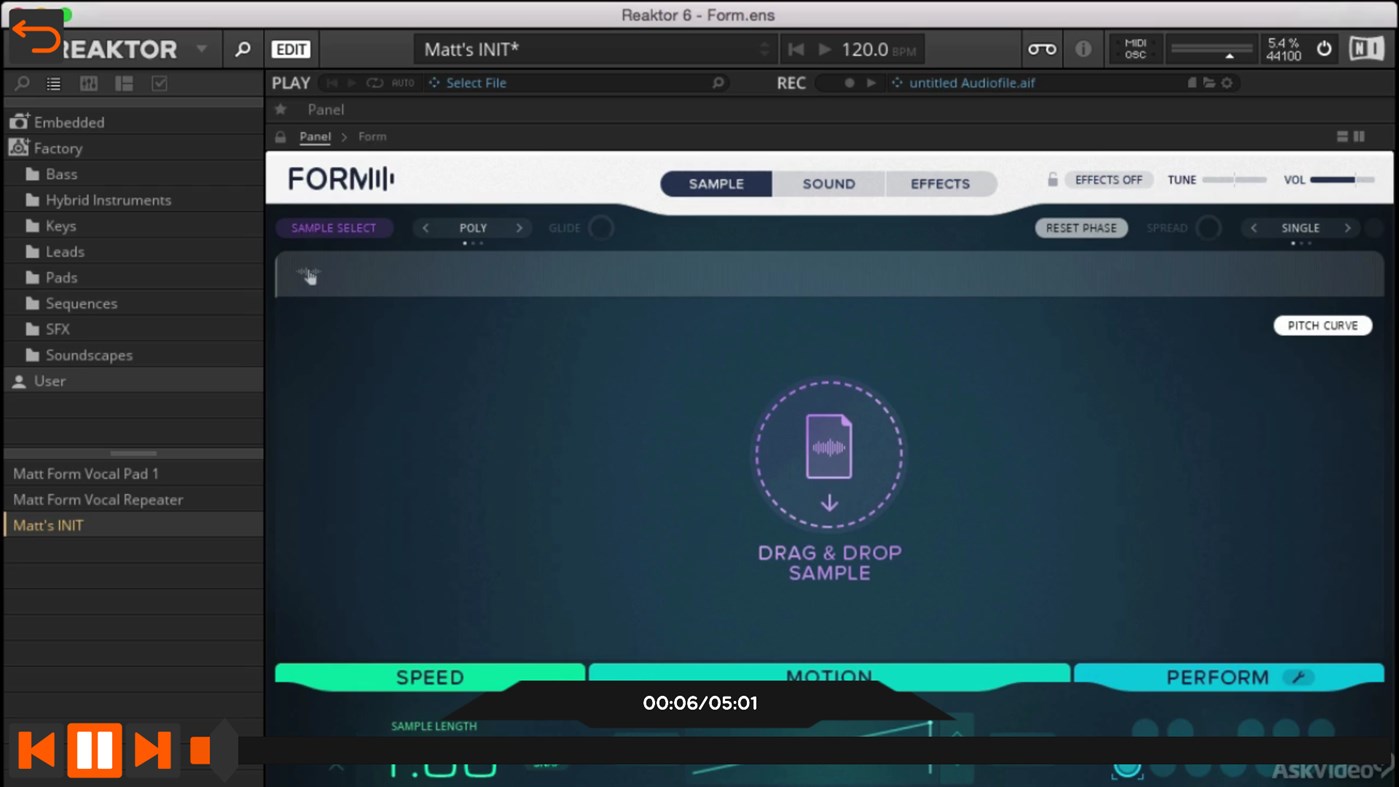Reset transport to start beside the tempo
The height and width of the screenshot is (787, 1399).
click(x=796, y=49)
